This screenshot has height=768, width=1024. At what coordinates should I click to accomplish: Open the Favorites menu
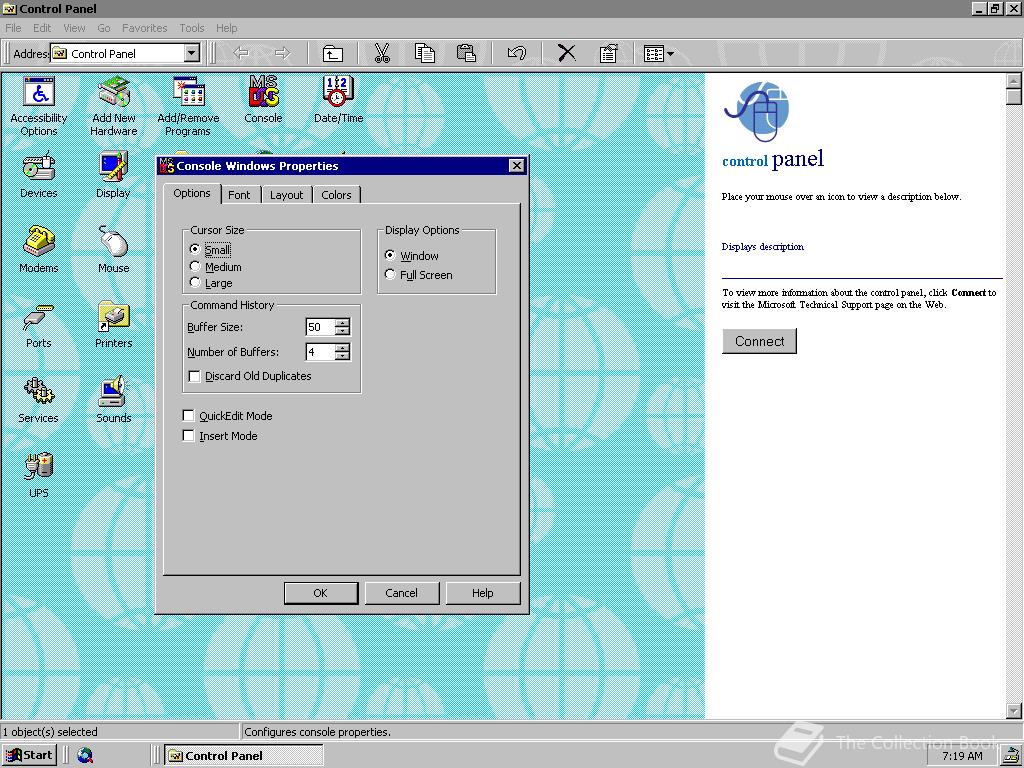(x=144, y=28)
